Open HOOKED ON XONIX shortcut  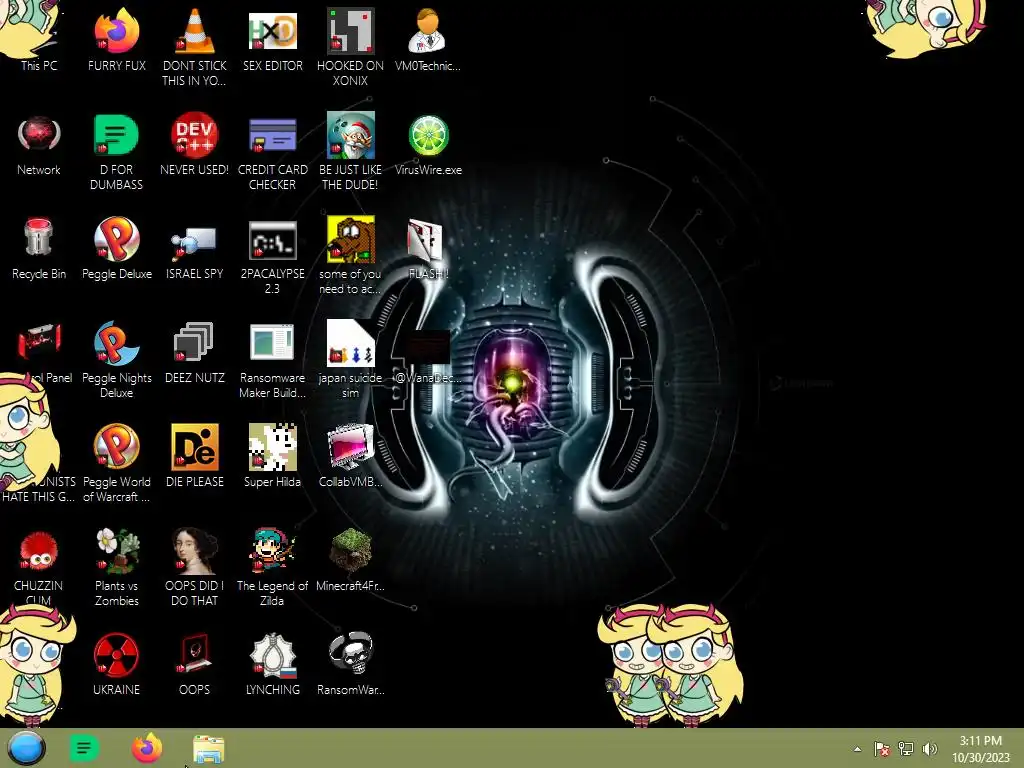(x=351, y=46)
